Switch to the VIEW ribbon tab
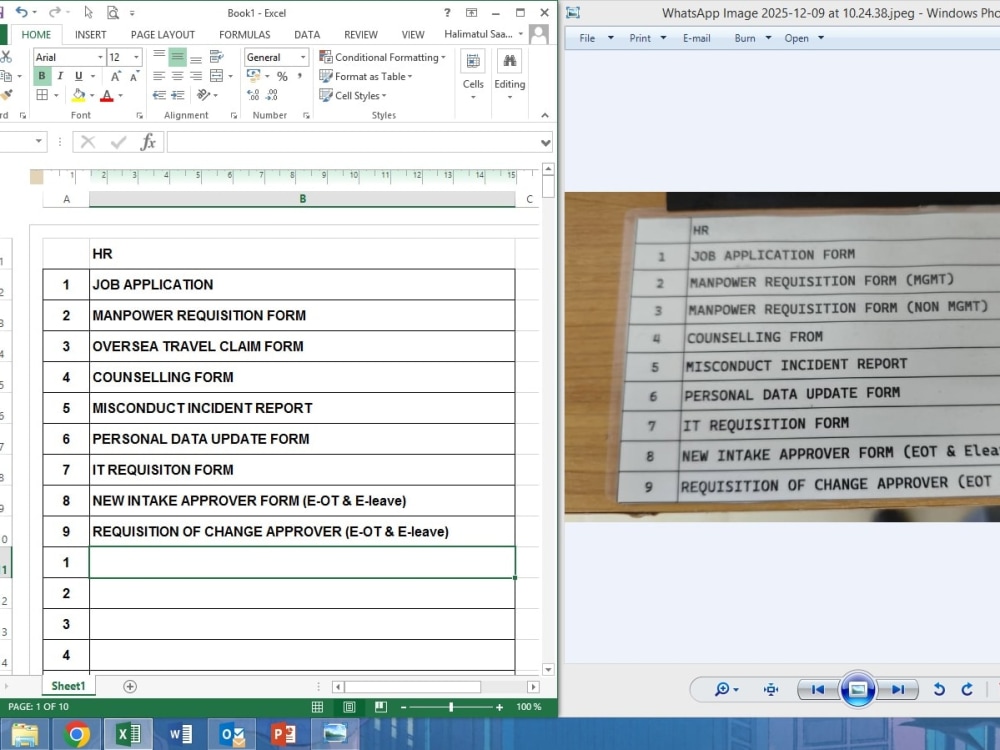The height and width of the screenshot is (750, 1000). pos(413,34)
